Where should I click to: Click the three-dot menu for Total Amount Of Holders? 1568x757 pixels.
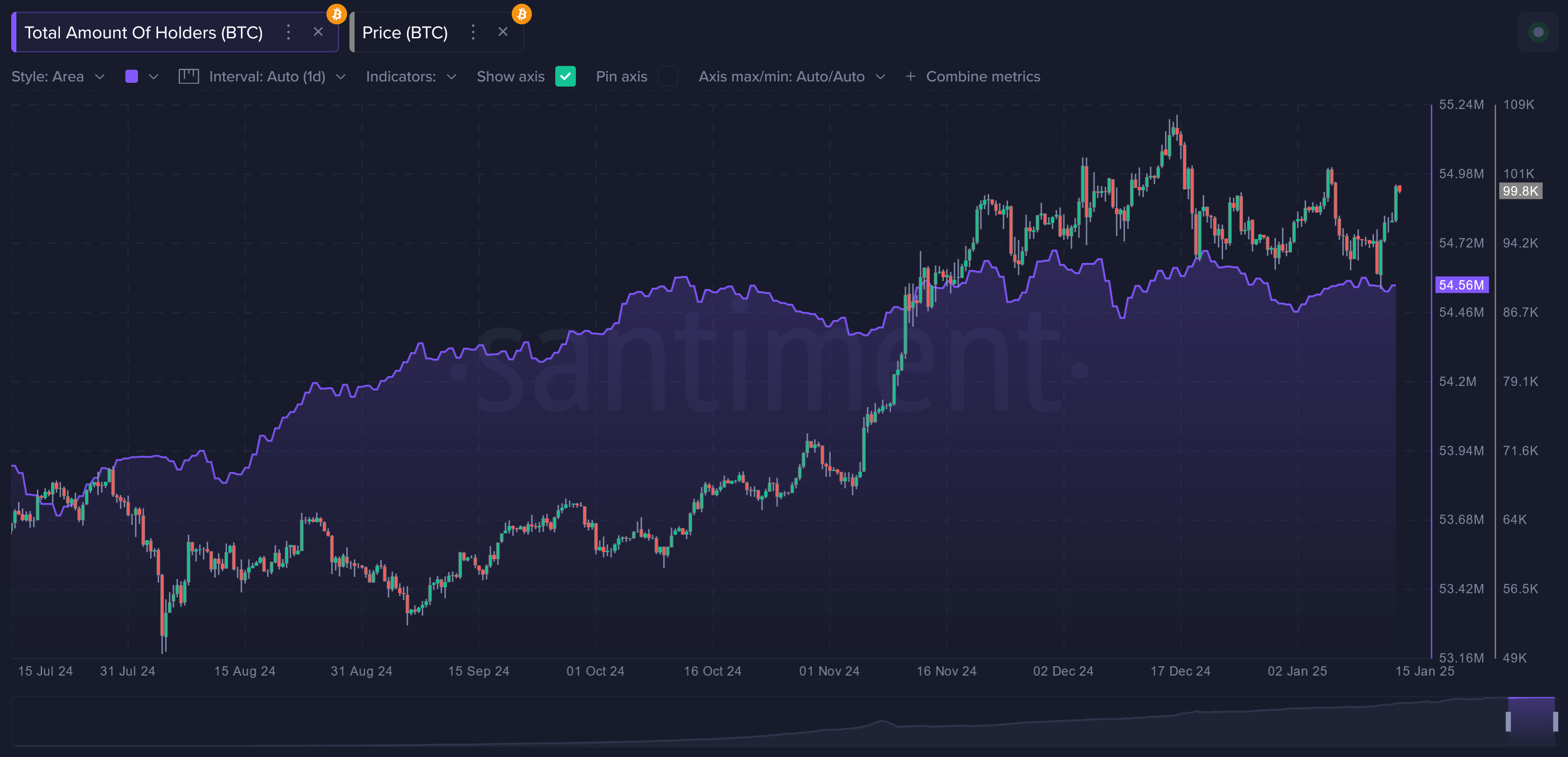click(x=289, y=31)
